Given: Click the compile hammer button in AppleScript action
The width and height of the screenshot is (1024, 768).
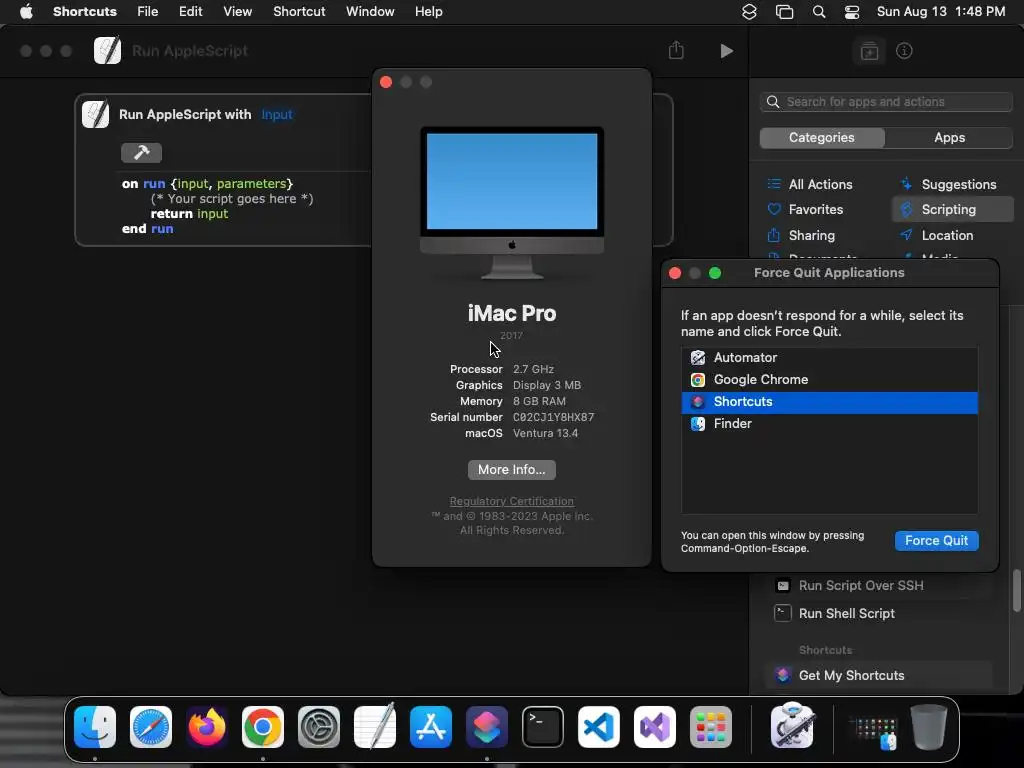Looking at the screenshot, I should [x=141, y=153].
